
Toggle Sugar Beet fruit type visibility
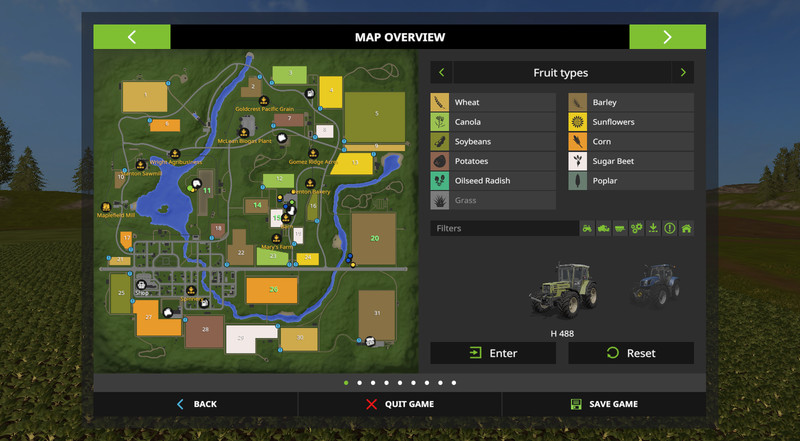630,161
